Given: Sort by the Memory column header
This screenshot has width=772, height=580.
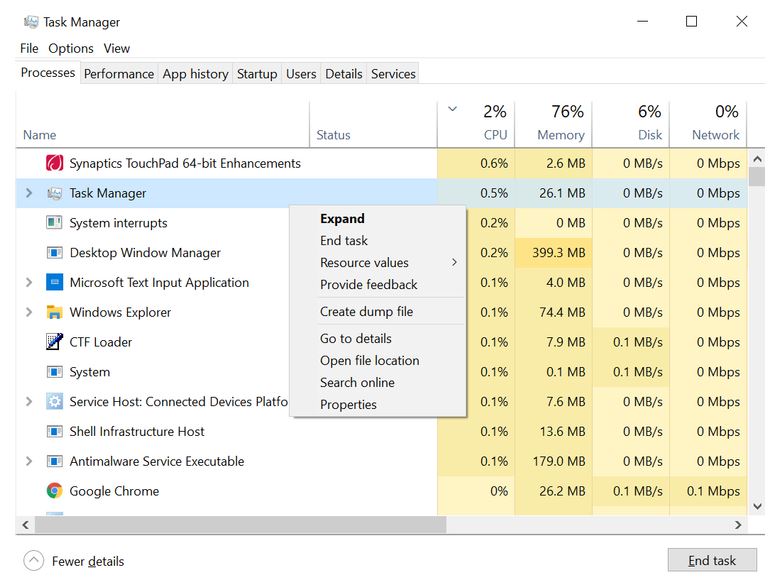Looking at the screenshot, I should [553, 124].
